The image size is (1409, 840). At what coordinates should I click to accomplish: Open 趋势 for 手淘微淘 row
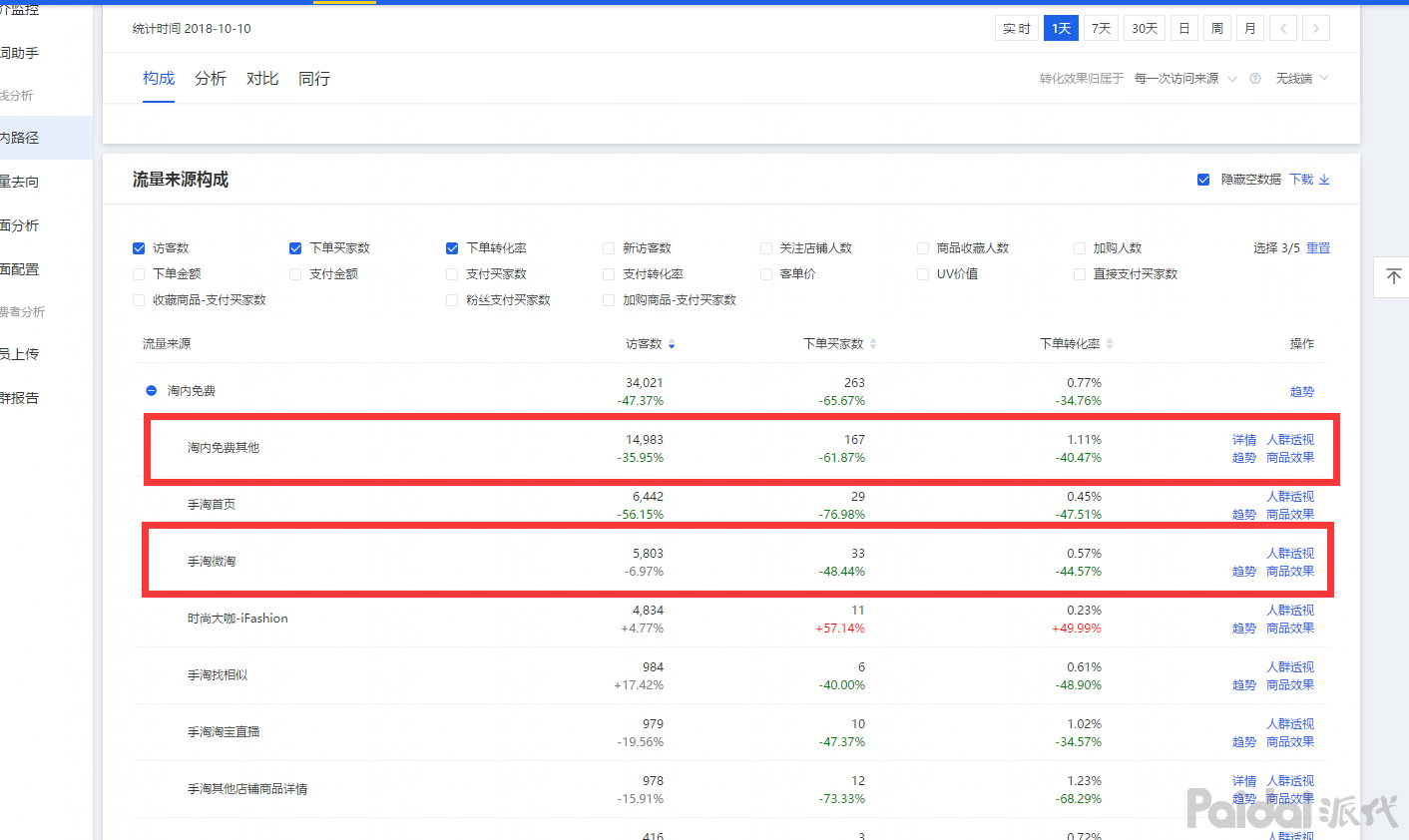[x=1244, y=572]
